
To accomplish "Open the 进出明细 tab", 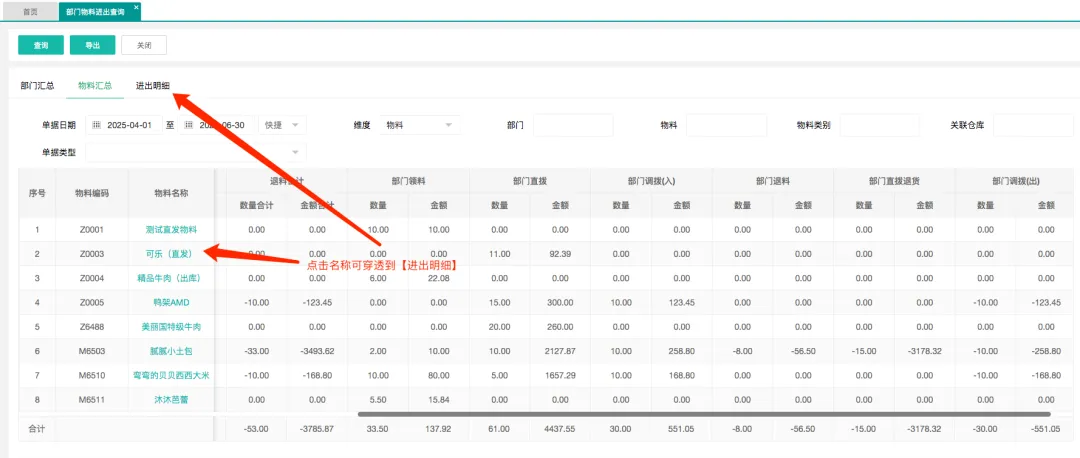I will 153,86.
